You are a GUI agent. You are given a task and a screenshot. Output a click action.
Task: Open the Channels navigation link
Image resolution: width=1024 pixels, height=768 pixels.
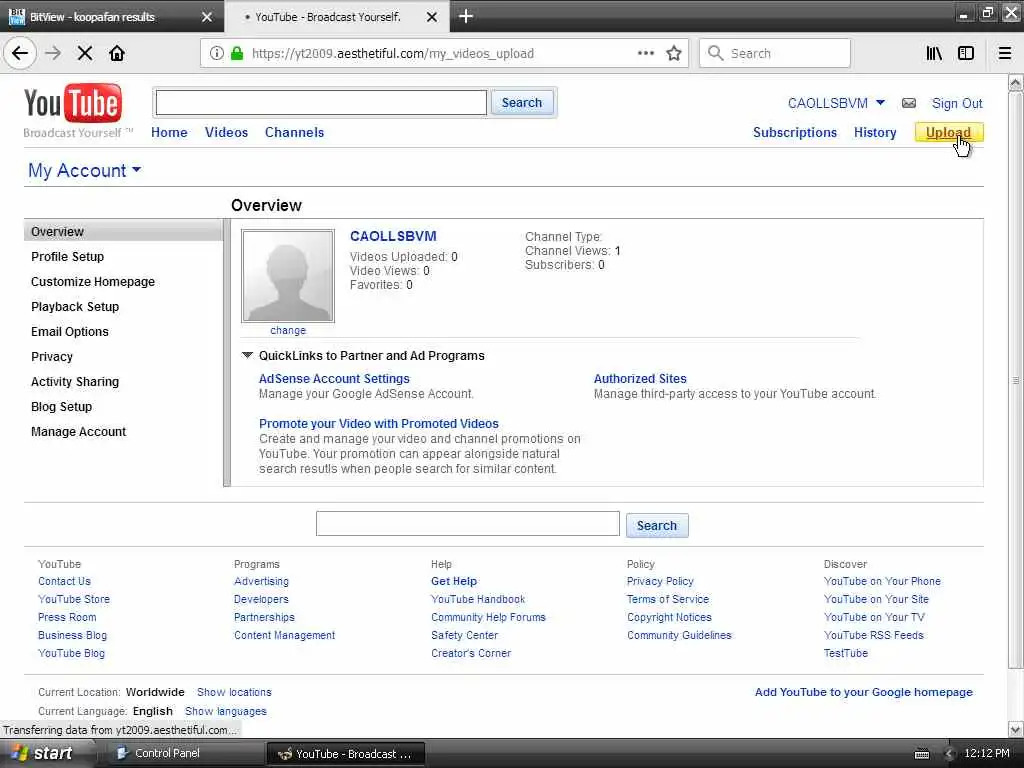point(294,133)
